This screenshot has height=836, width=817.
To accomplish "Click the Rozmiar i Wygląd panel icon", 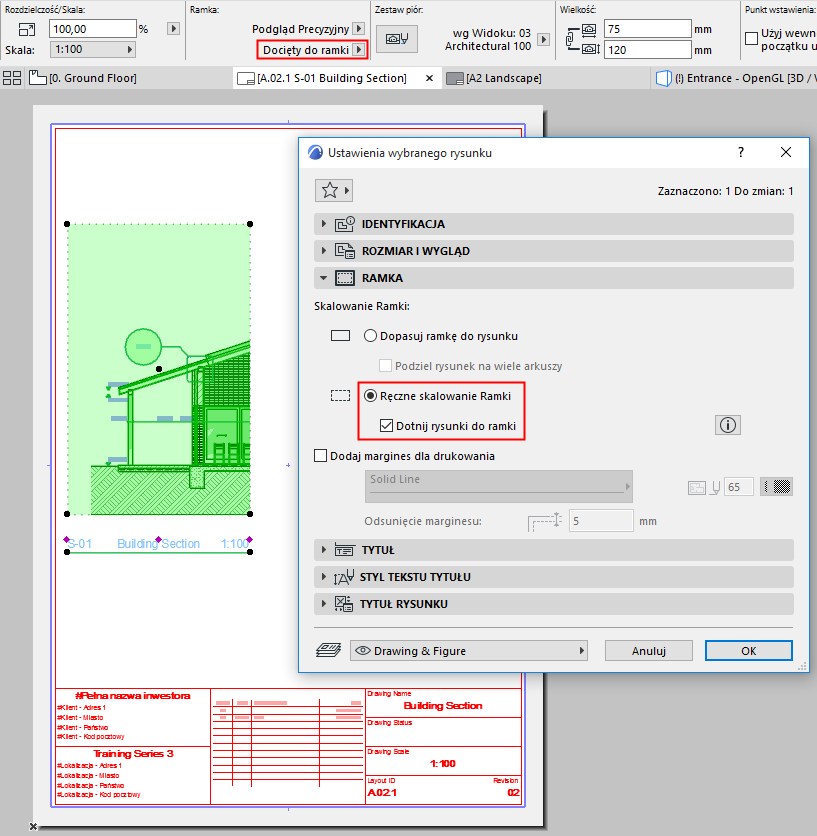I will point(345,251).
